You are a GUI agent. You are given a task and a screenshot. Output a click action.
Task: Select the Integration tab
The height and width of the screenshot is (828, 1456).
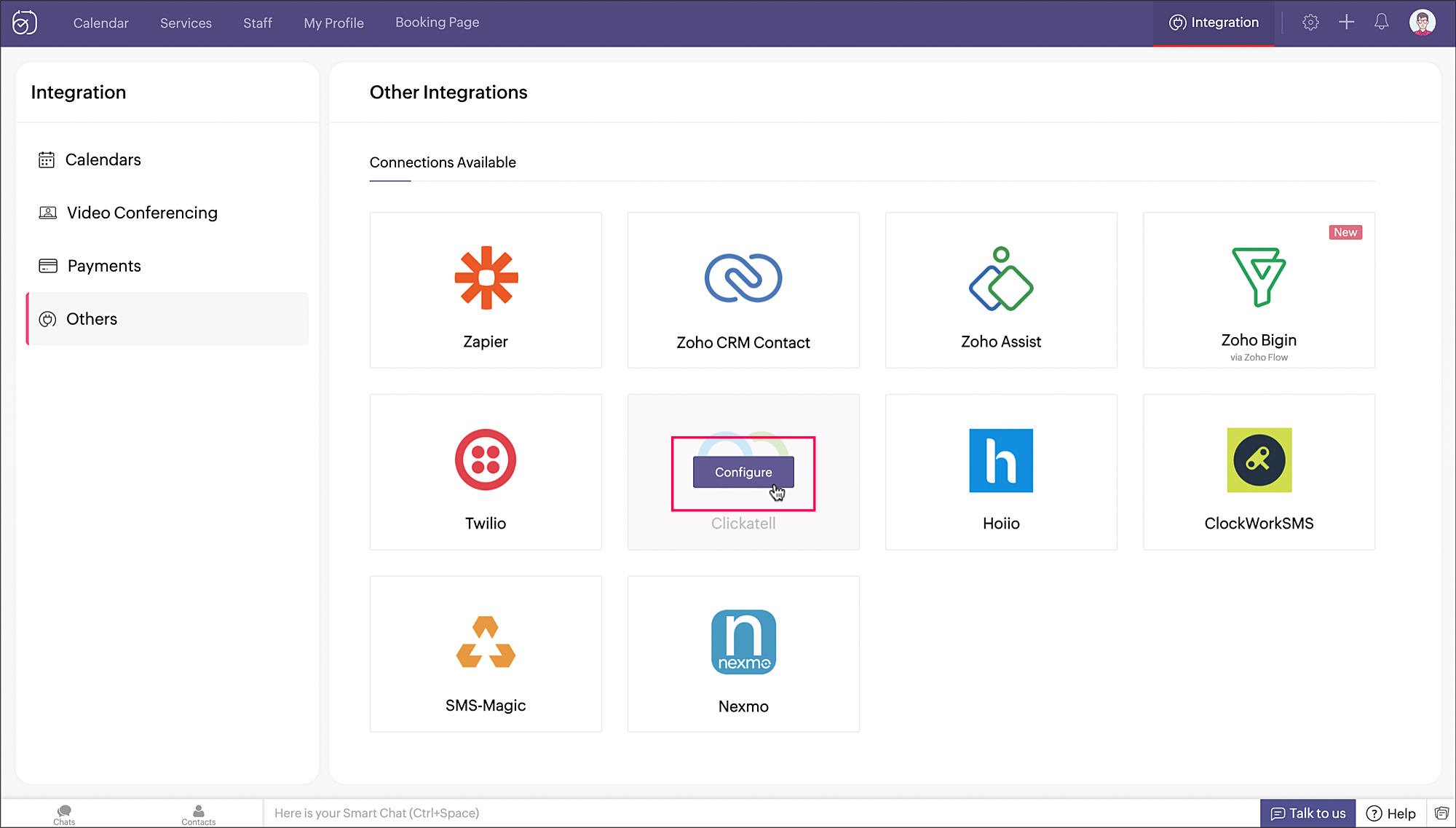point(1214,23)
